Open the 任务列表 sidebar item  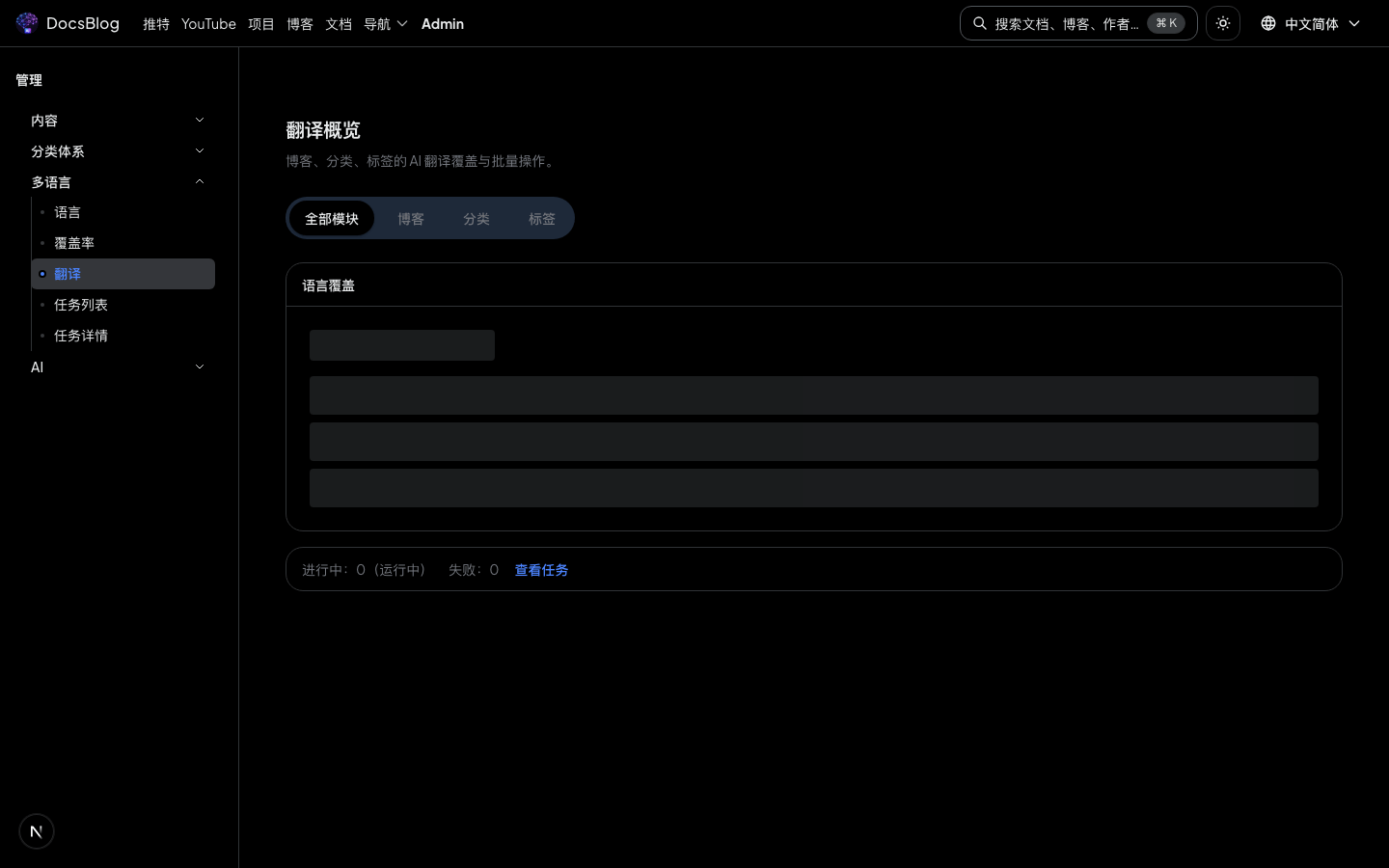pos(123,305)
